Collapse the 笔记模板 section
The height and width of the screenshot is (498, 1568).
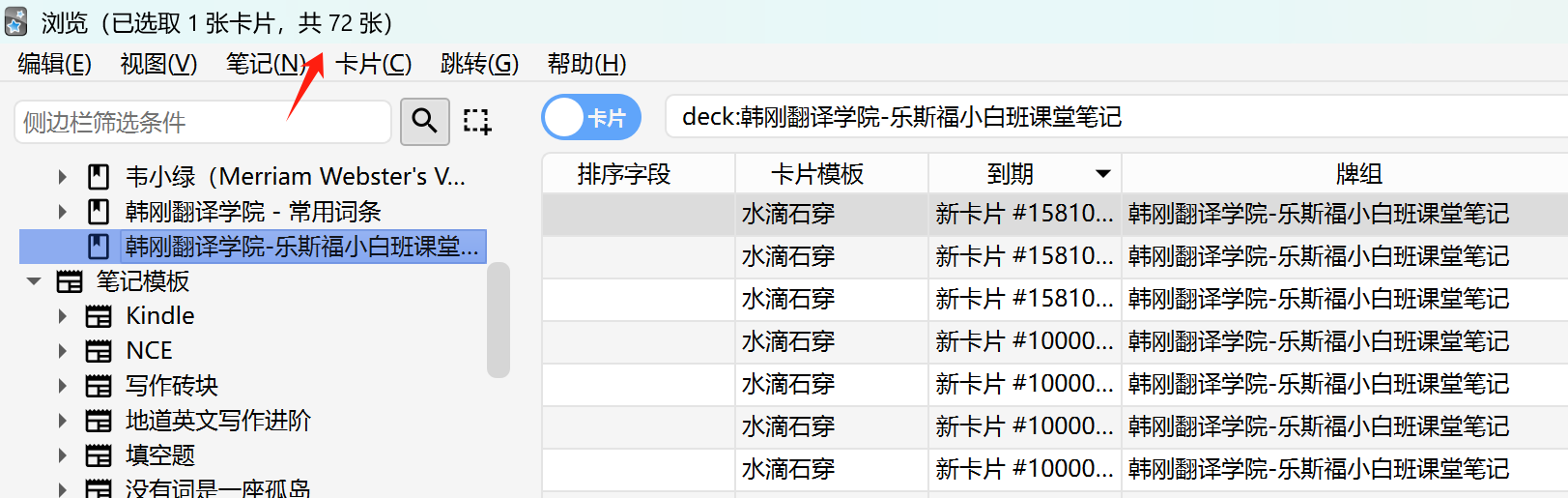pos(34,281)
